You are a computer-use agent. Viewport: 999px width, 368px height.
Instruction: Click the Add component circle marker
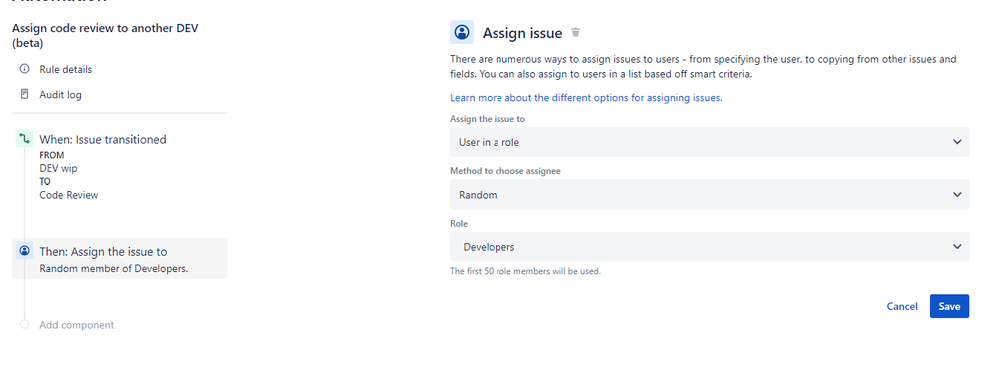tap(24, 324)
